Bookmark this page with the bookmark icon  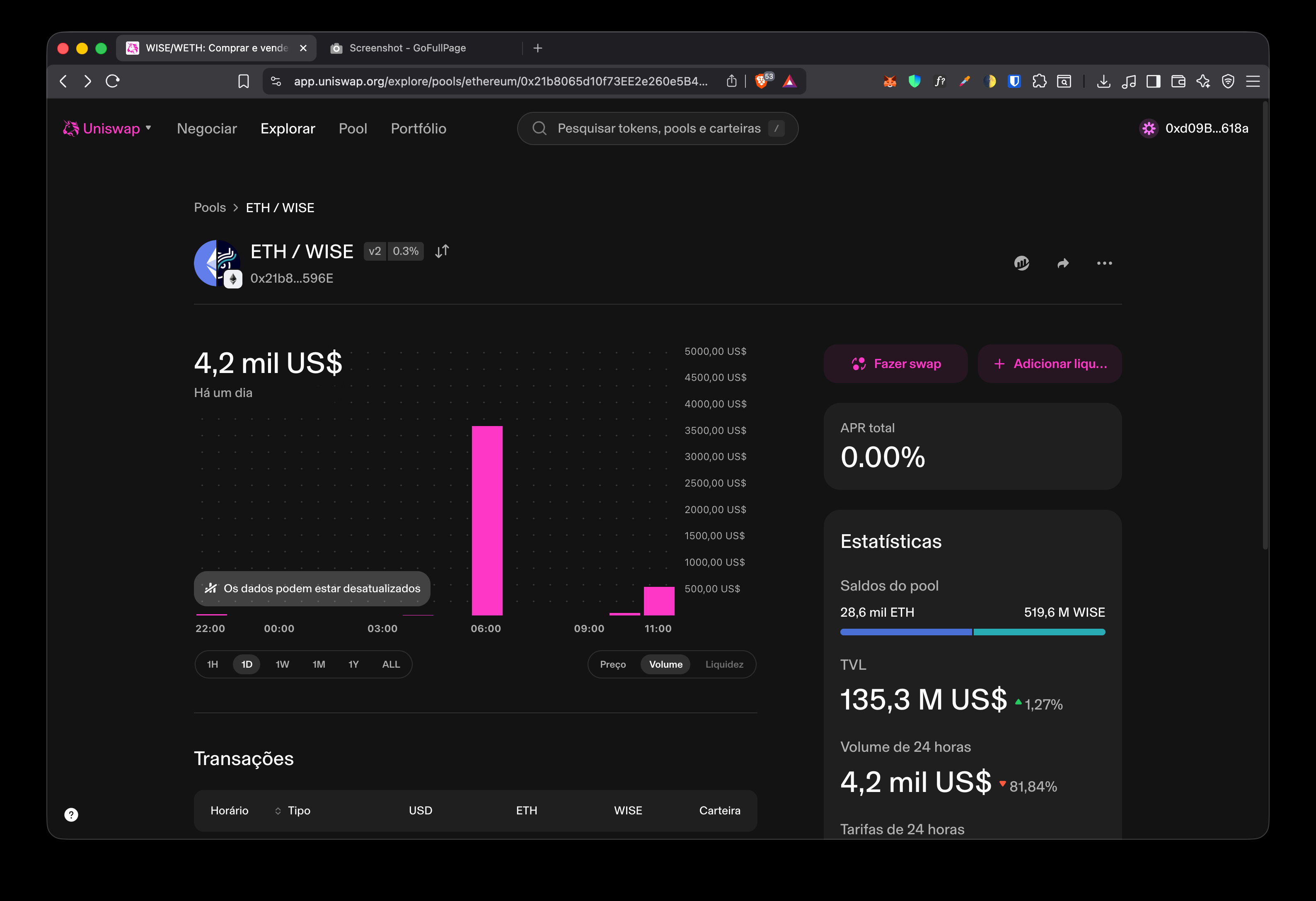244,82
